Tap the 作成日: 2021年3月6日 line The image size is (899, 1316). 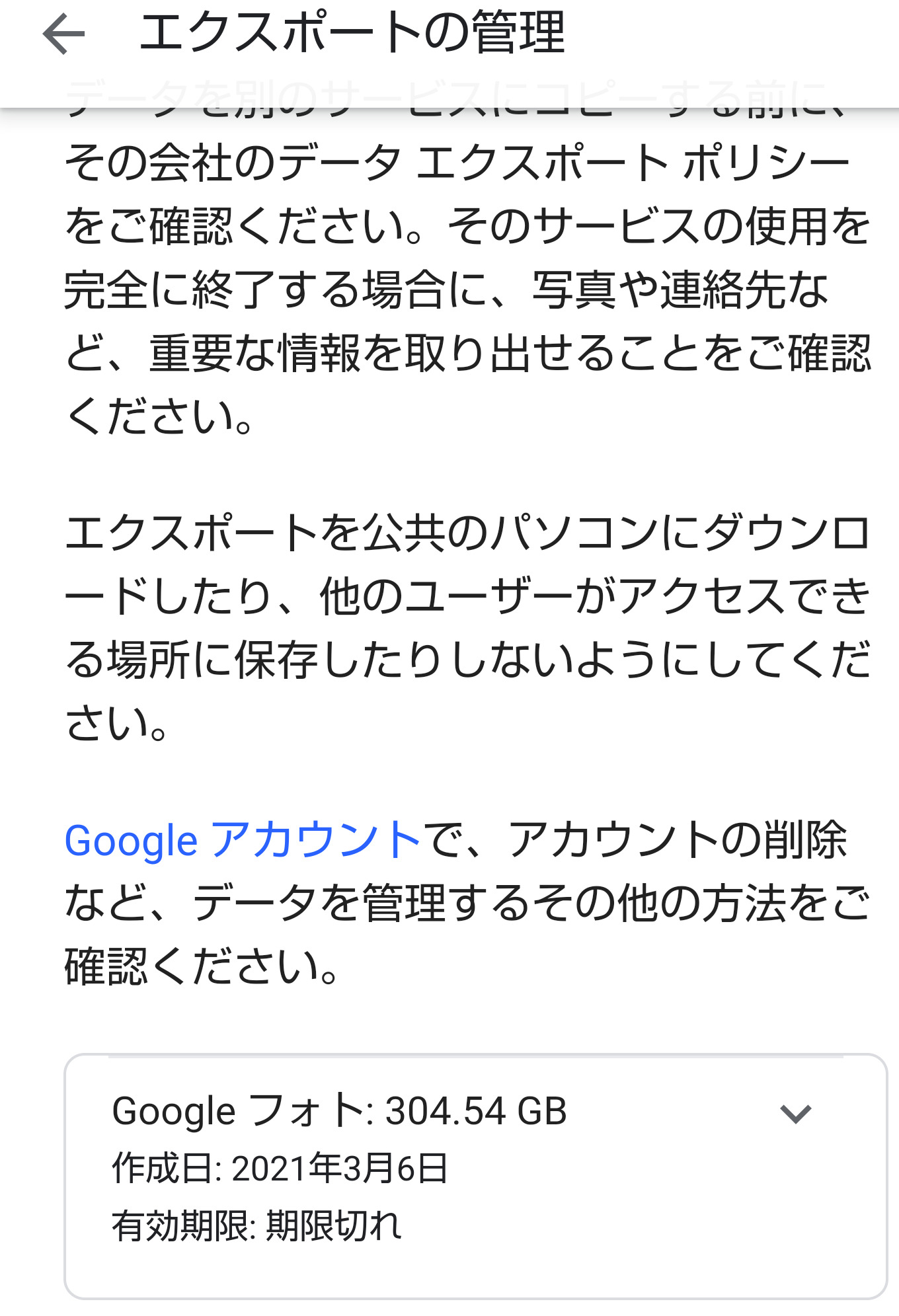pyautogui.click(x=280, y=1169)
